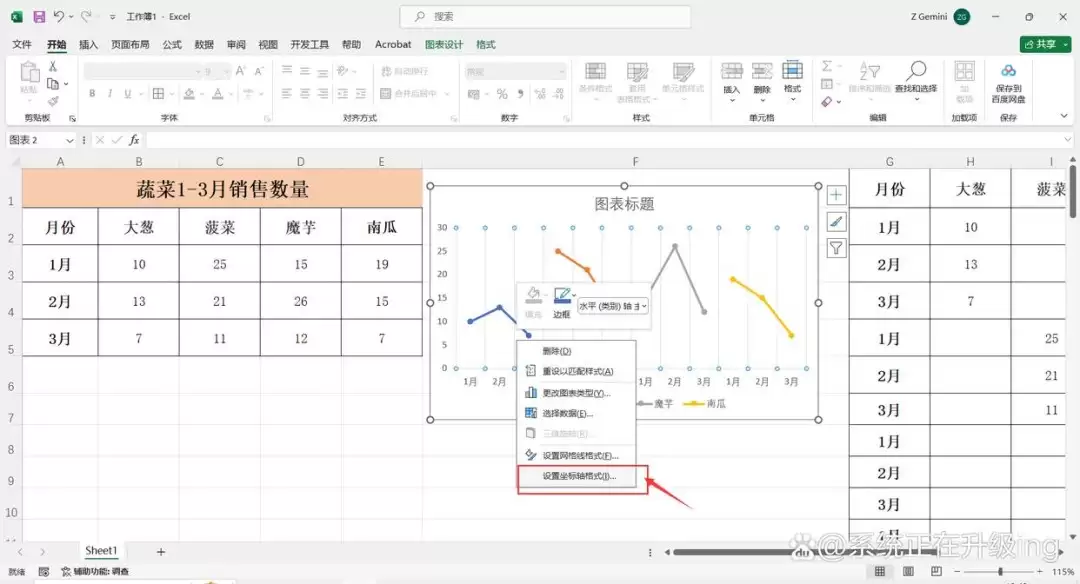Image resolution: width=1080 pixels, height=584 pixels.
Task: Click the Z Gemini account avatar
Action: coord(962,17)
